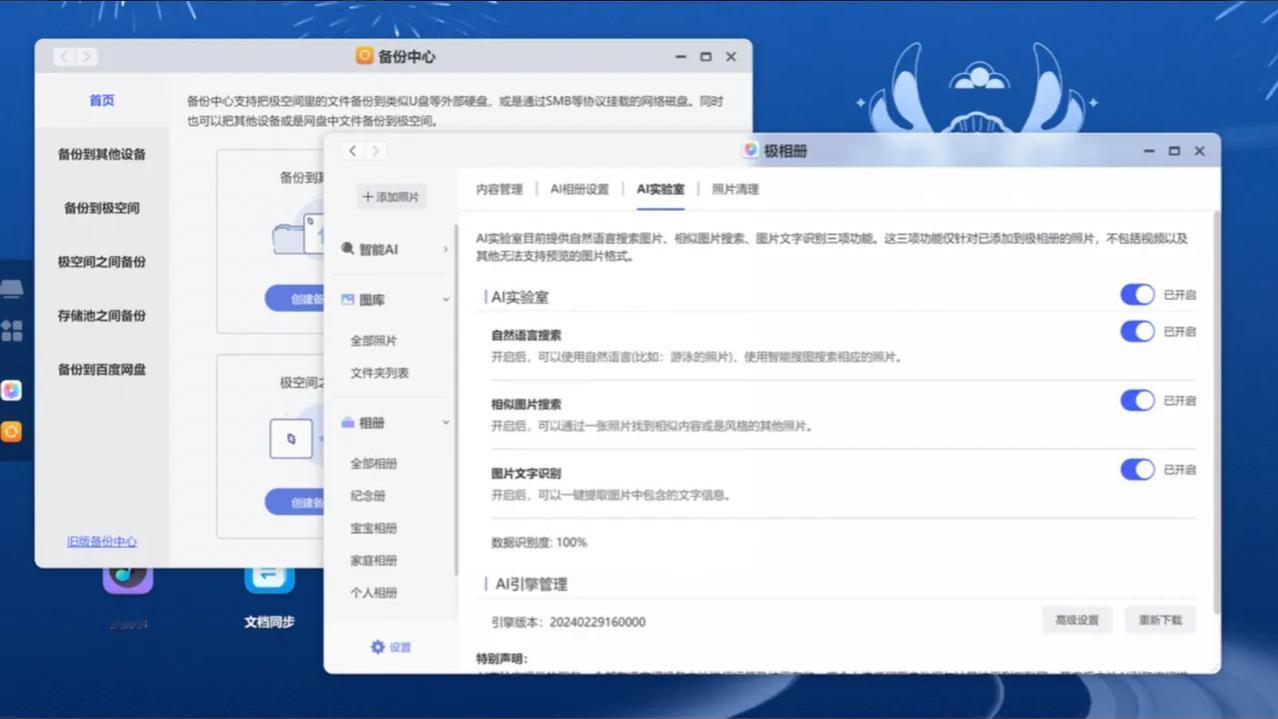Click the 重新下载 engine button
This screenshot has width=1278, height=719.
pyautogui.click(x=1160, y=620)
